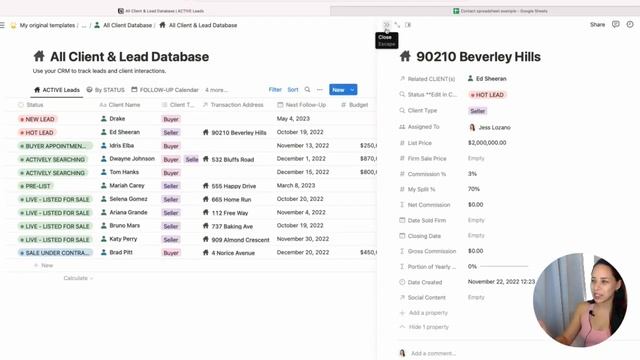The width and height of the screenshot is (640, 360).
Task: Open 555 Happy Drive address page
Action: (233, 186)
